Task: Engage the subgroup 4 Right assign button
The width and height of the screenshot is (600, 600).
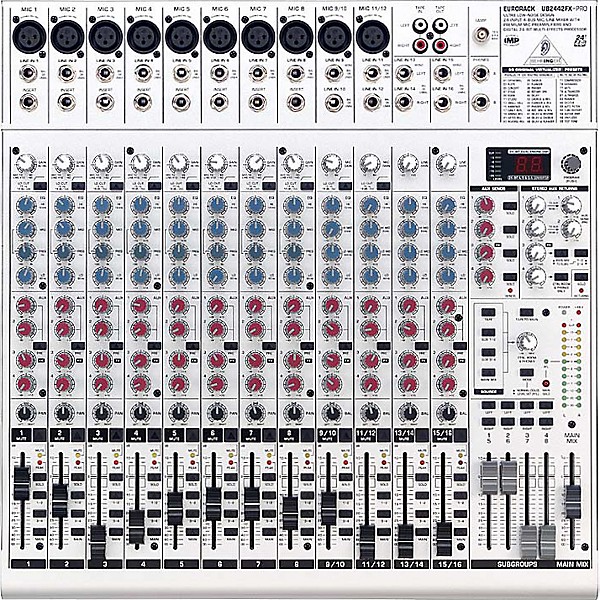Action: point(546,421)
